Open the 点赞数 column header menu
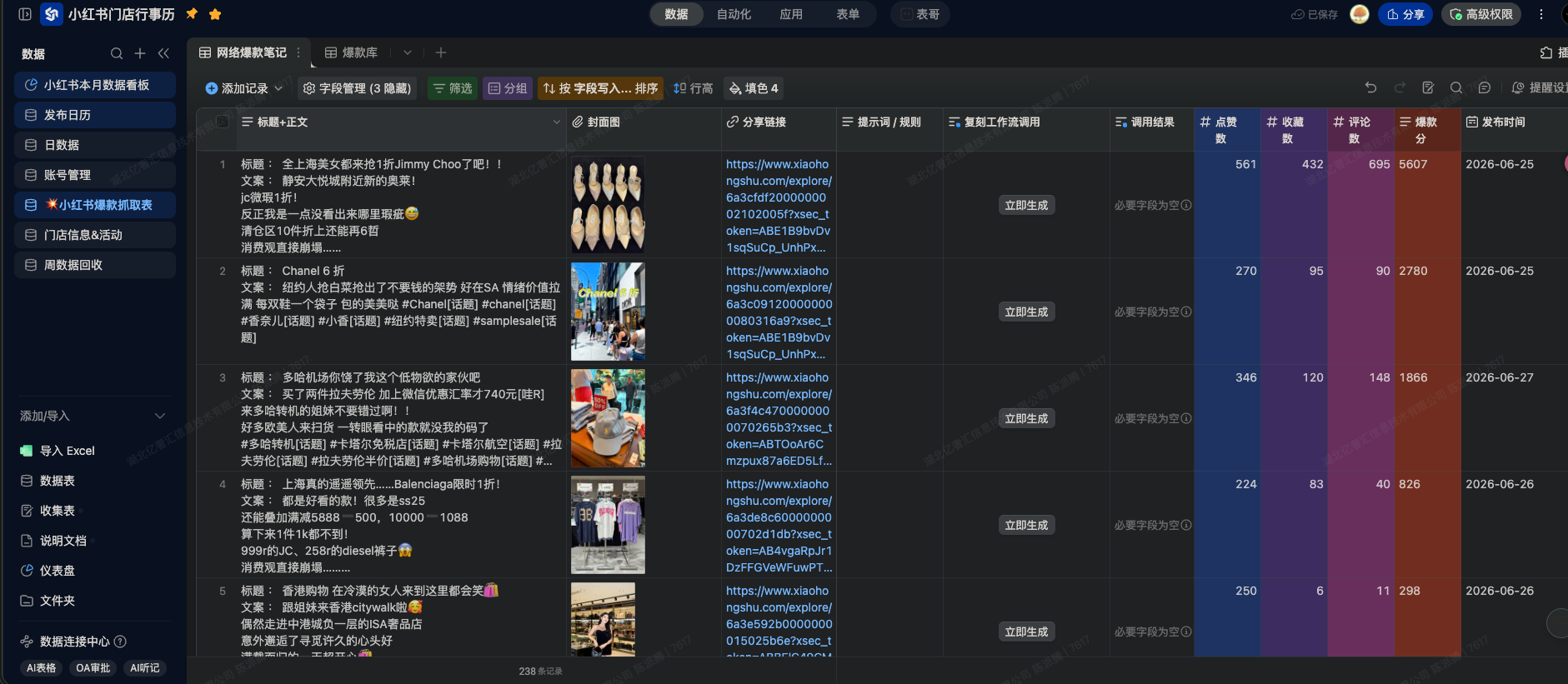The image size is (1568, 684). tap(1227, 130)
